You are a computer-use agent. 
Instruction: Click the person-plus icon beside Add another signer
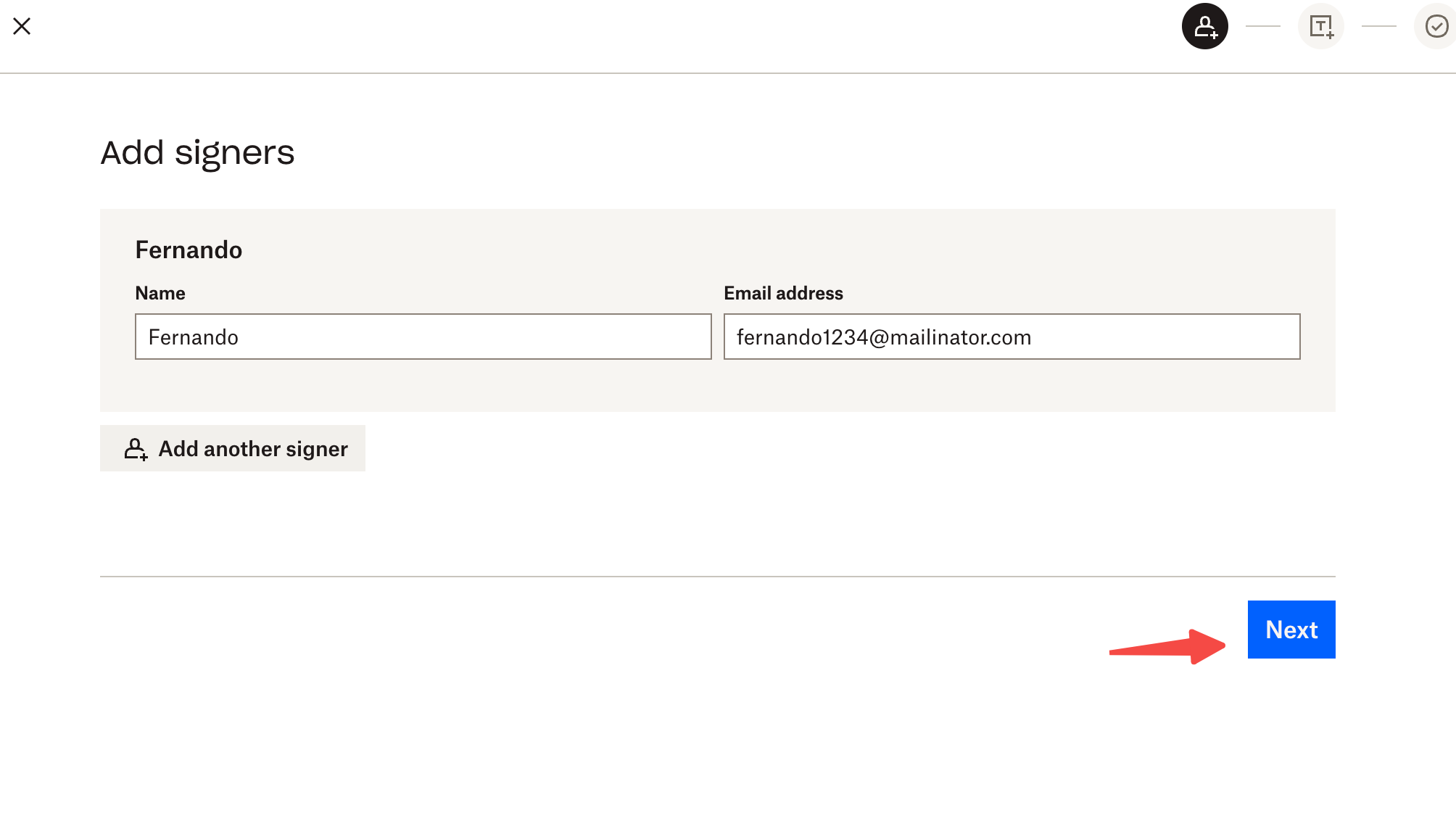coord(136,449)
